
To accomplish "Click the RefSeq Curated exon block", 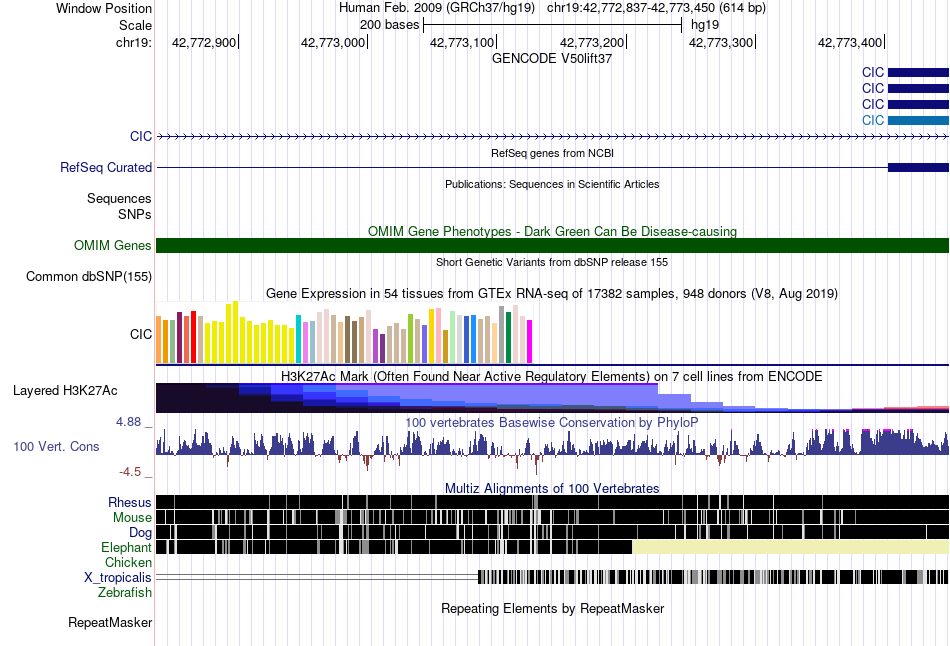I will (x=918, y=167).
